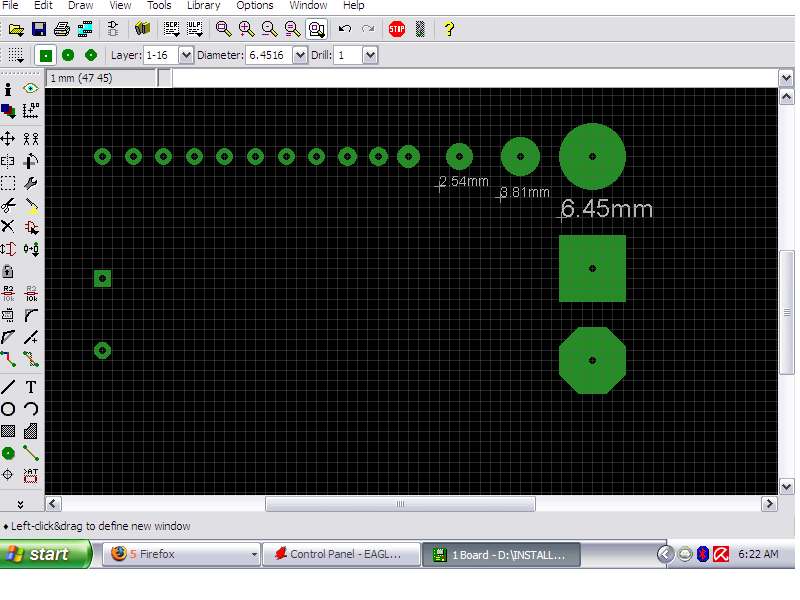This screenshot has height=600, width=800.
Task: Open the Display layers tool
Action: pos(8,111)
